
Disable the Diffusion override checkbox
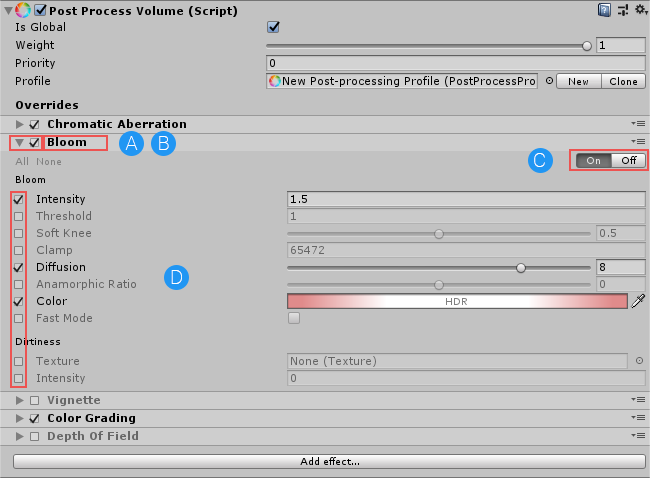click(19, 267)
